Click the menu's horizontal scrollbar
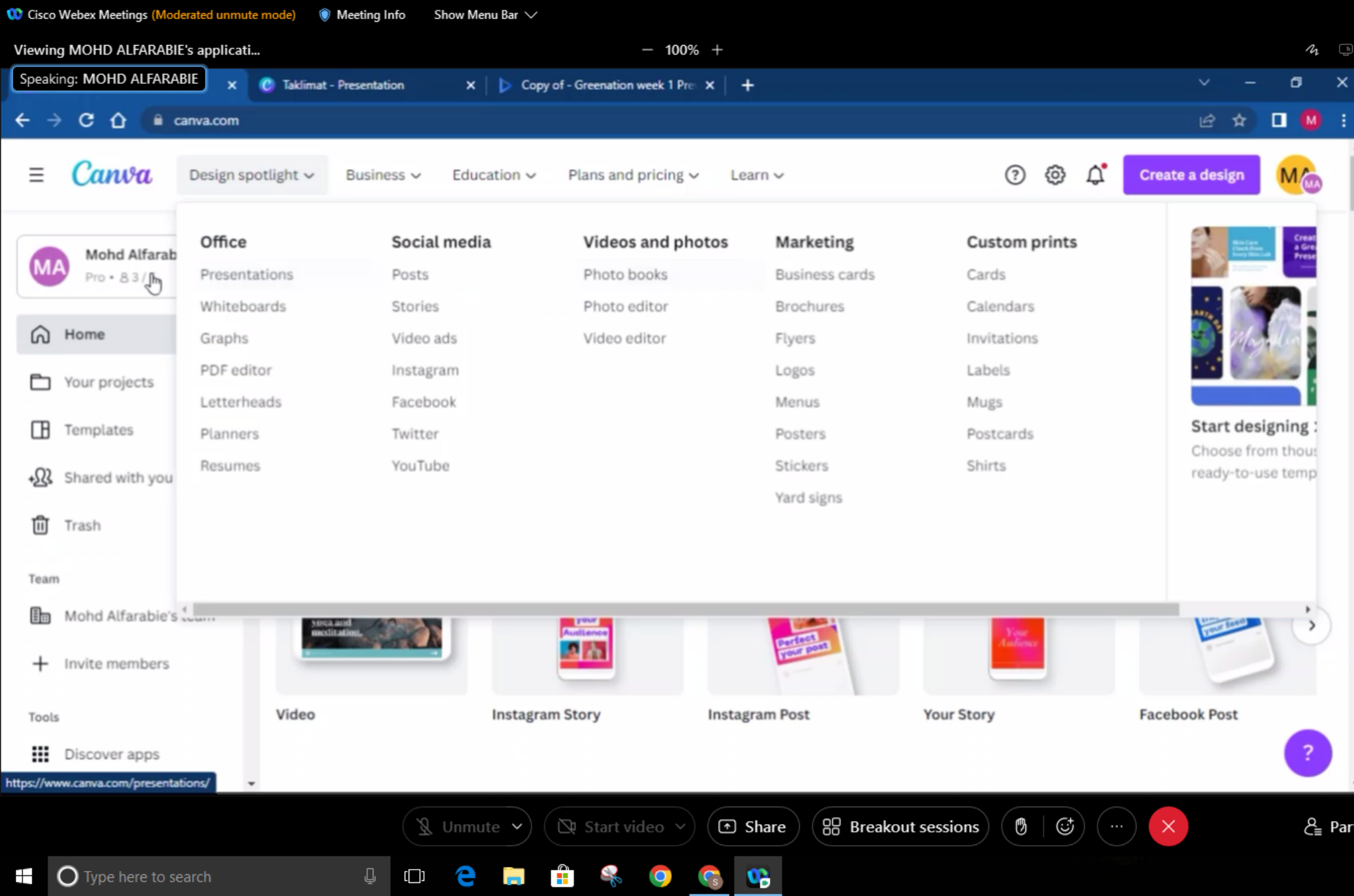The height and width of the screenshot is (896, 1354). tap(686, 609)
